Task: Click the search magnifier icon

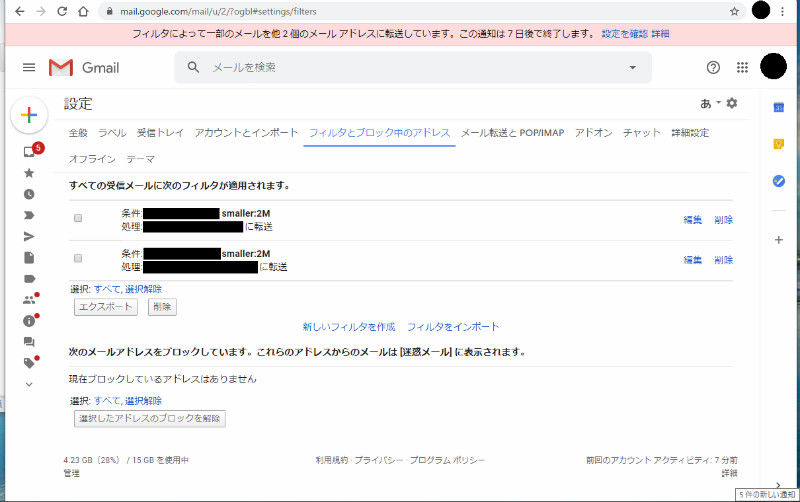Action: click(x=193, y=67)
